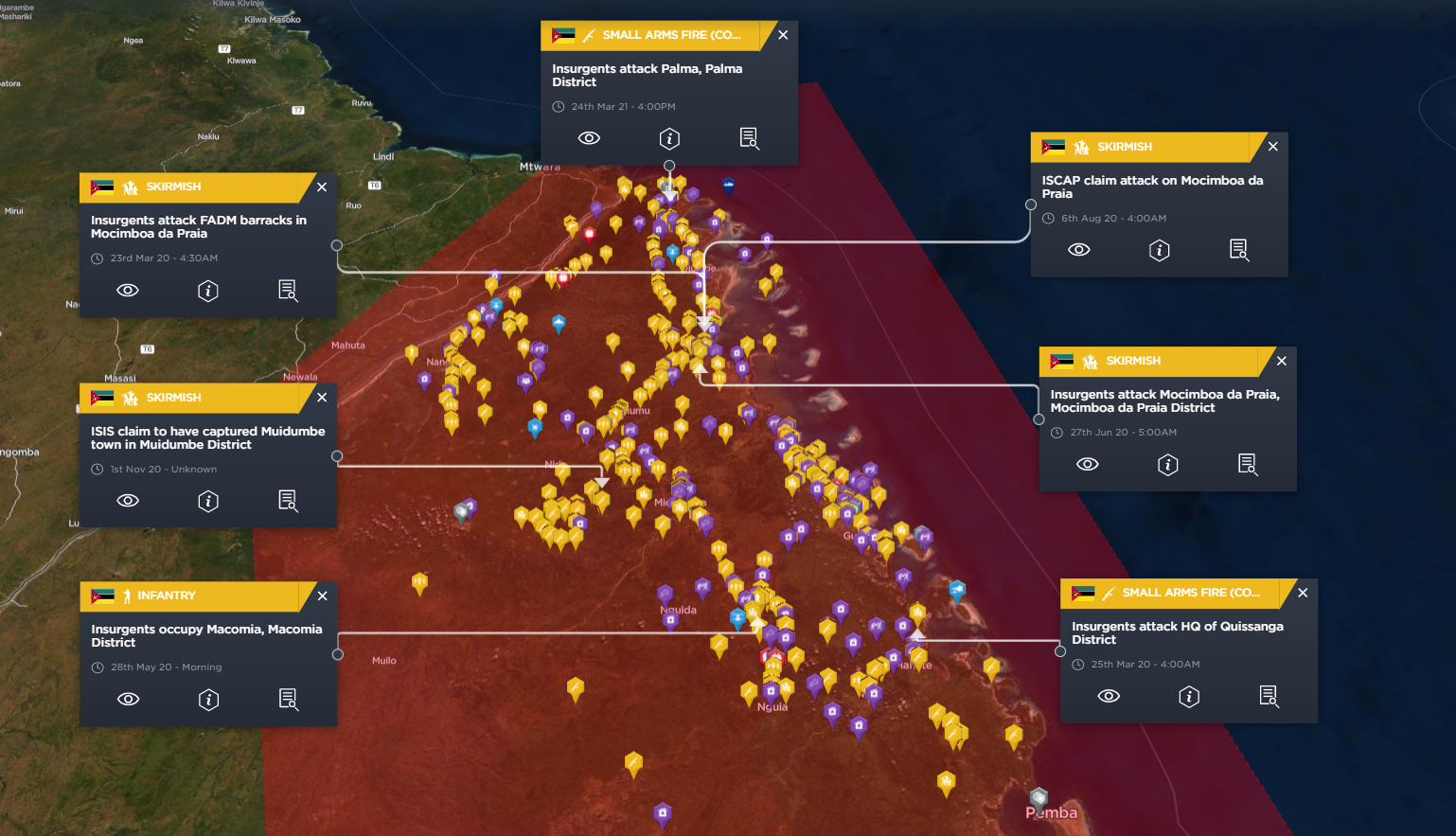
Task: Close the Insurgents occupy Macomia card
Action: click(x=323, y=596)
